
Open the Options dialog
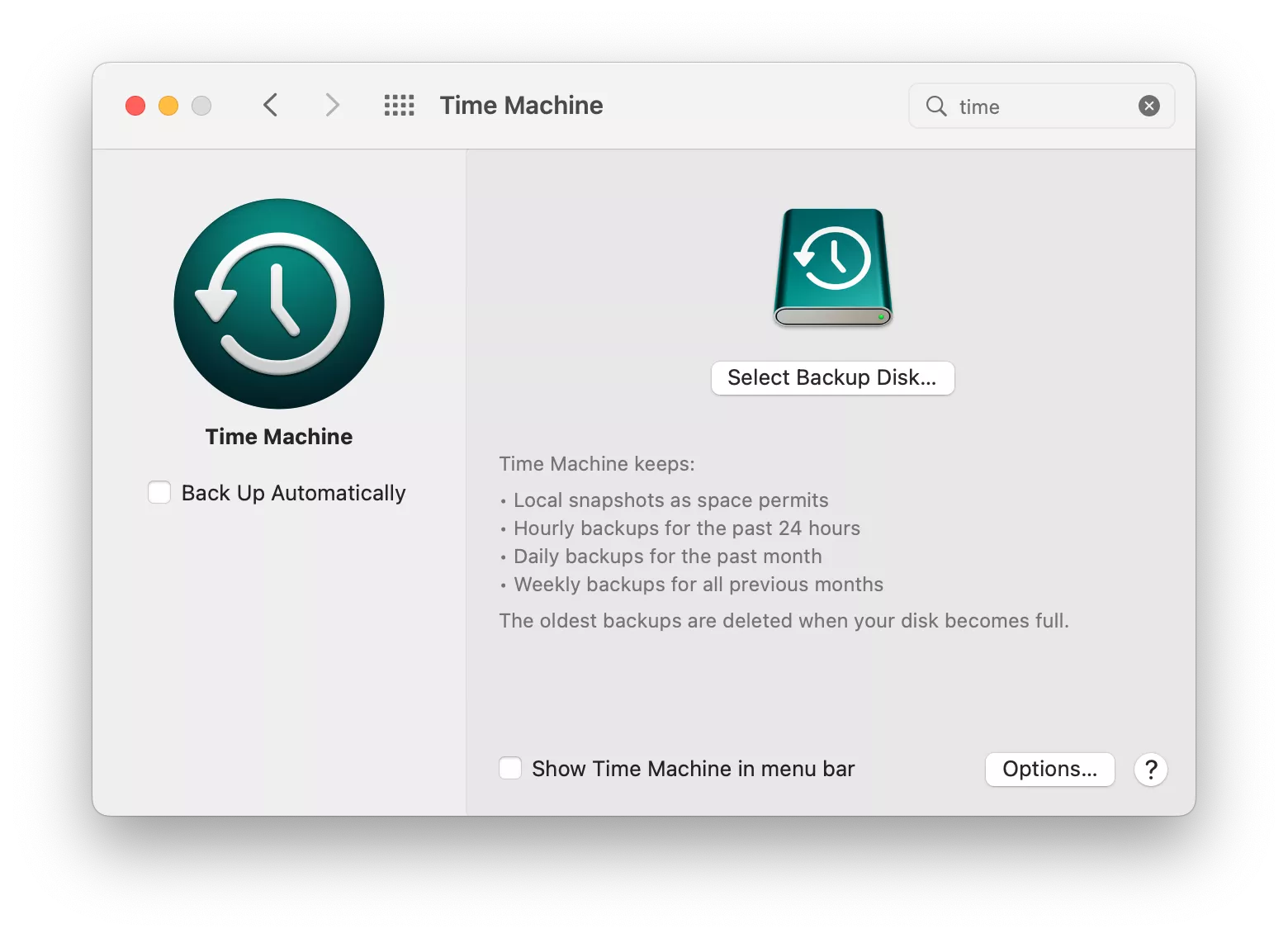[x=1049, y=769]
